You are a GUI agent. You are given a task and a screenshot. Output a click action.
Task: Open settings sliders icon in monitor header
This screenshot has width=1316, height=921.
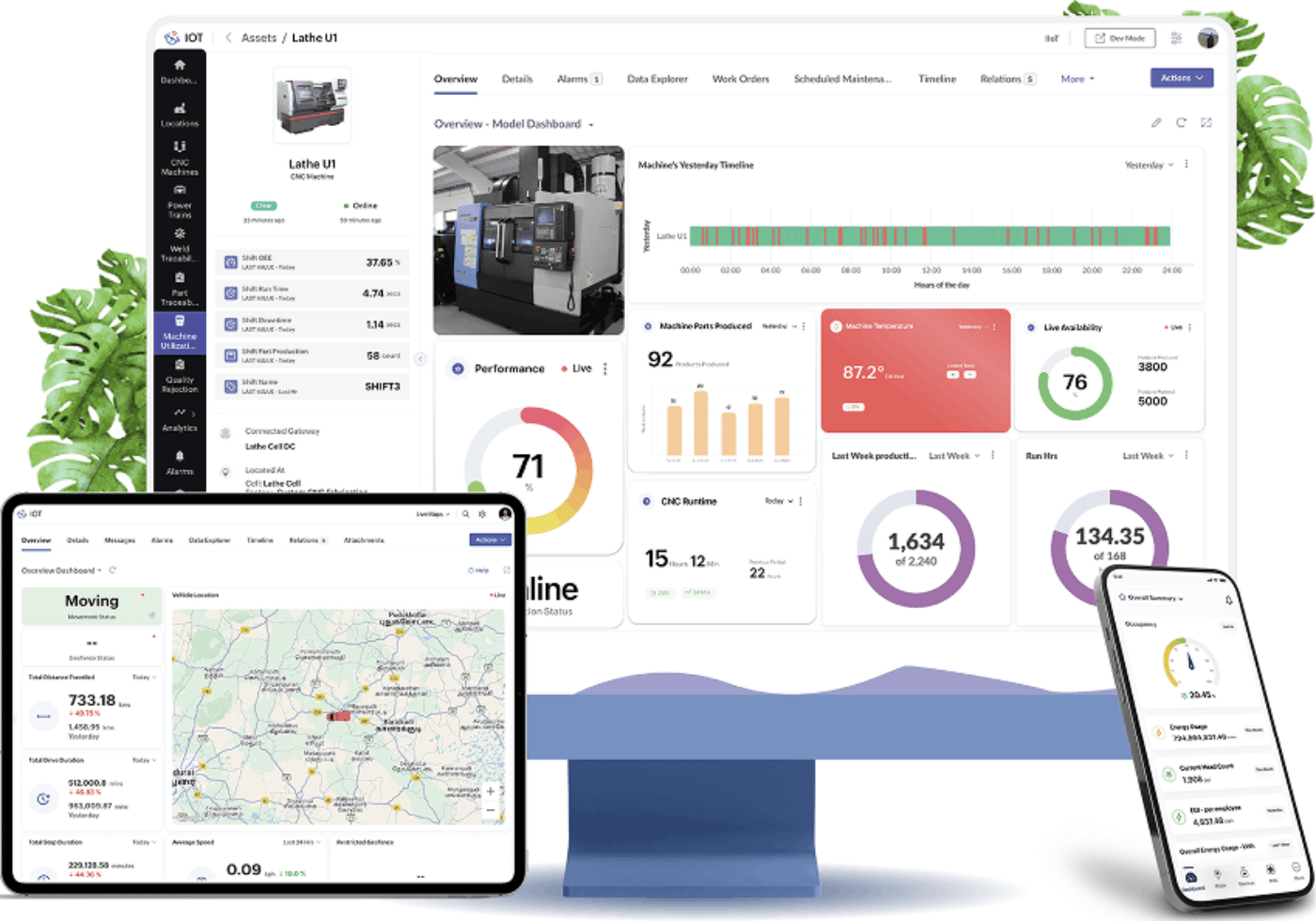[x=1176, y=39]
